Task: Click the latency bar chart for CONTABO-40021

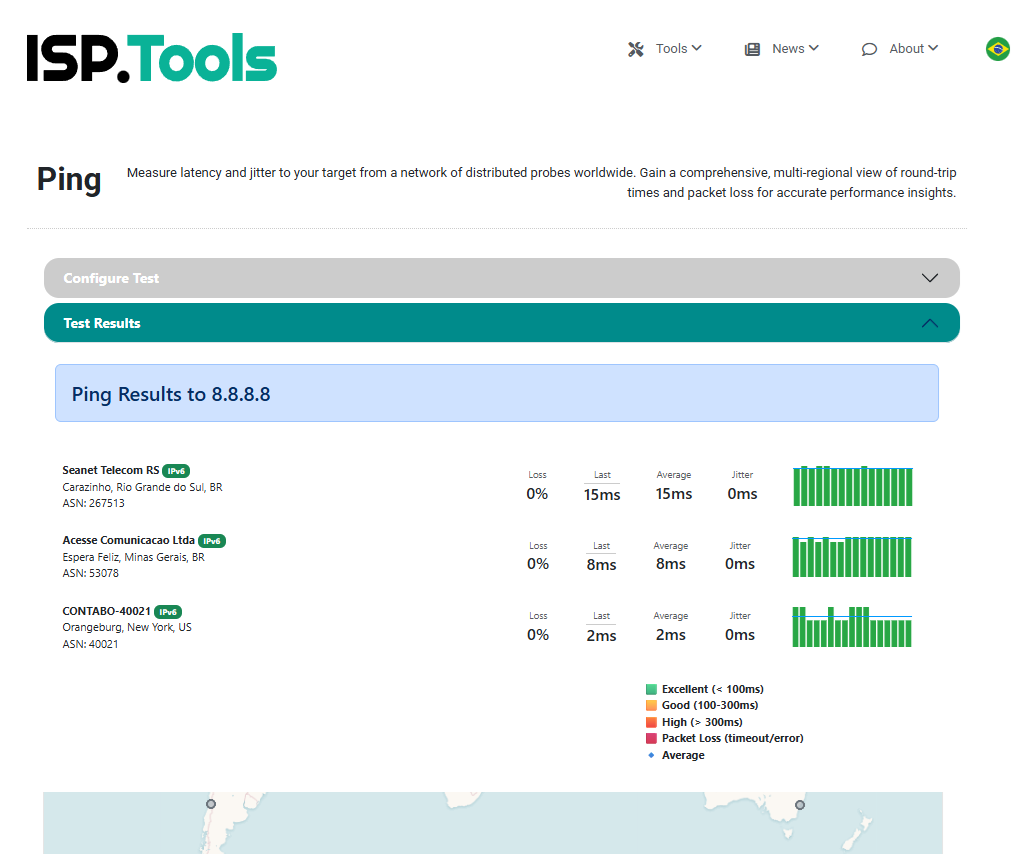Action: [852, 627]
